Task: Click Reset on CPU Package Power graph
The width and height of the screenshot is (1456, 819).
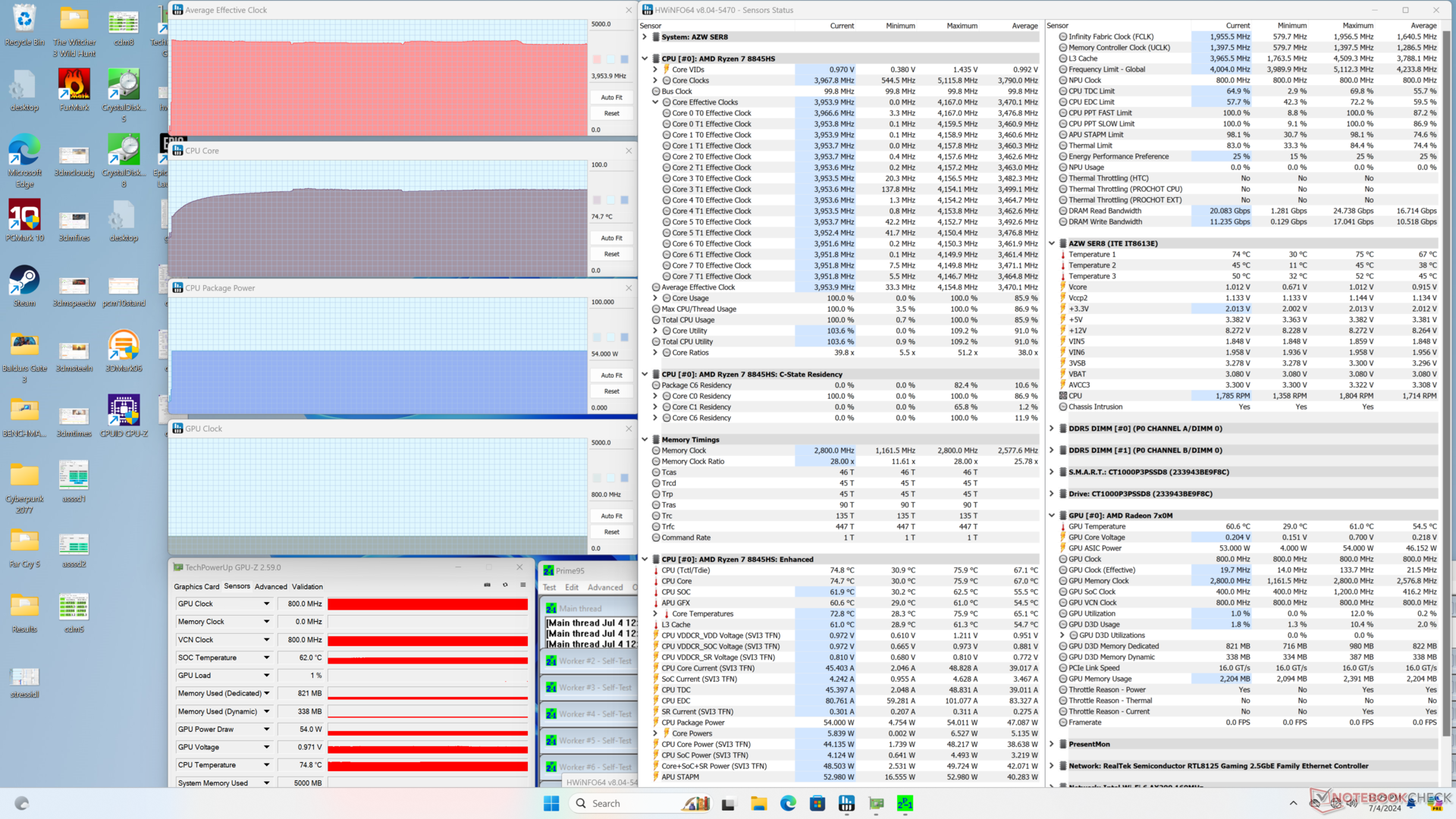Action: pyautogui.click(x=611, y=391)
